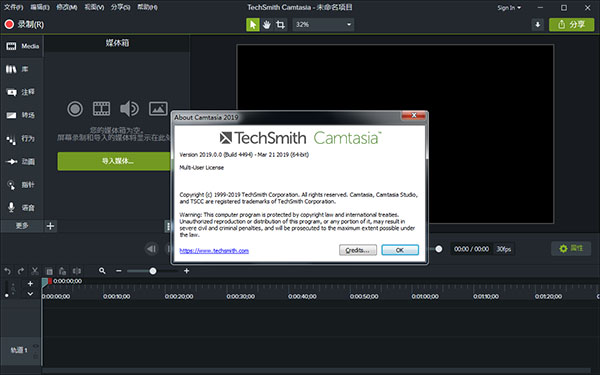
Task: Click the download arrow icon near Share
Action: click(x=538, y=25)
